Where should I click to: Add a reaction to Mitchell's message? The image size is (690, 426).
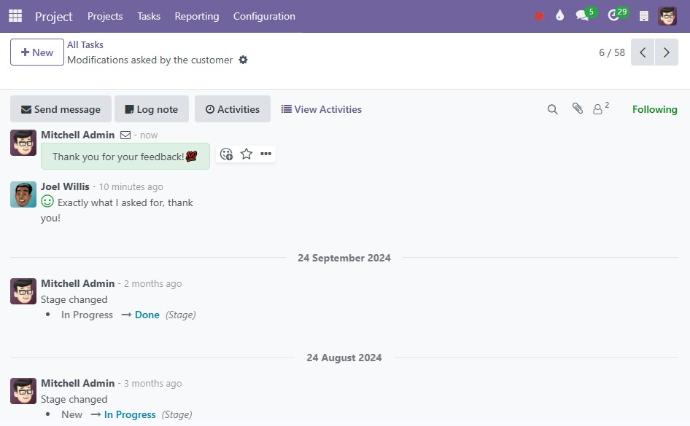click(226, 154)
